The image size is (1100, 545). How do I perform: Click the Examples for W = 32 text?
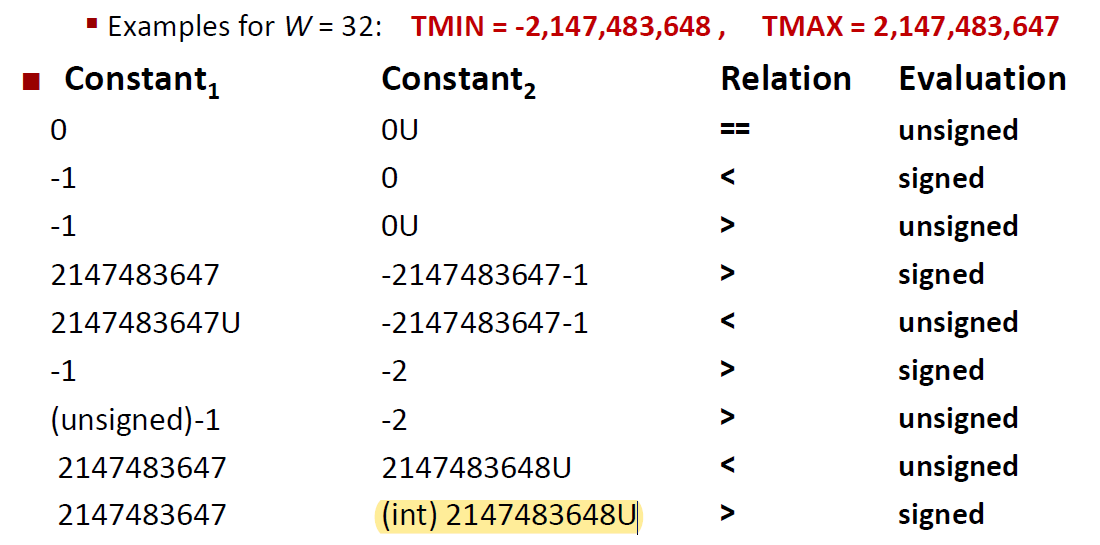(245, 27)
